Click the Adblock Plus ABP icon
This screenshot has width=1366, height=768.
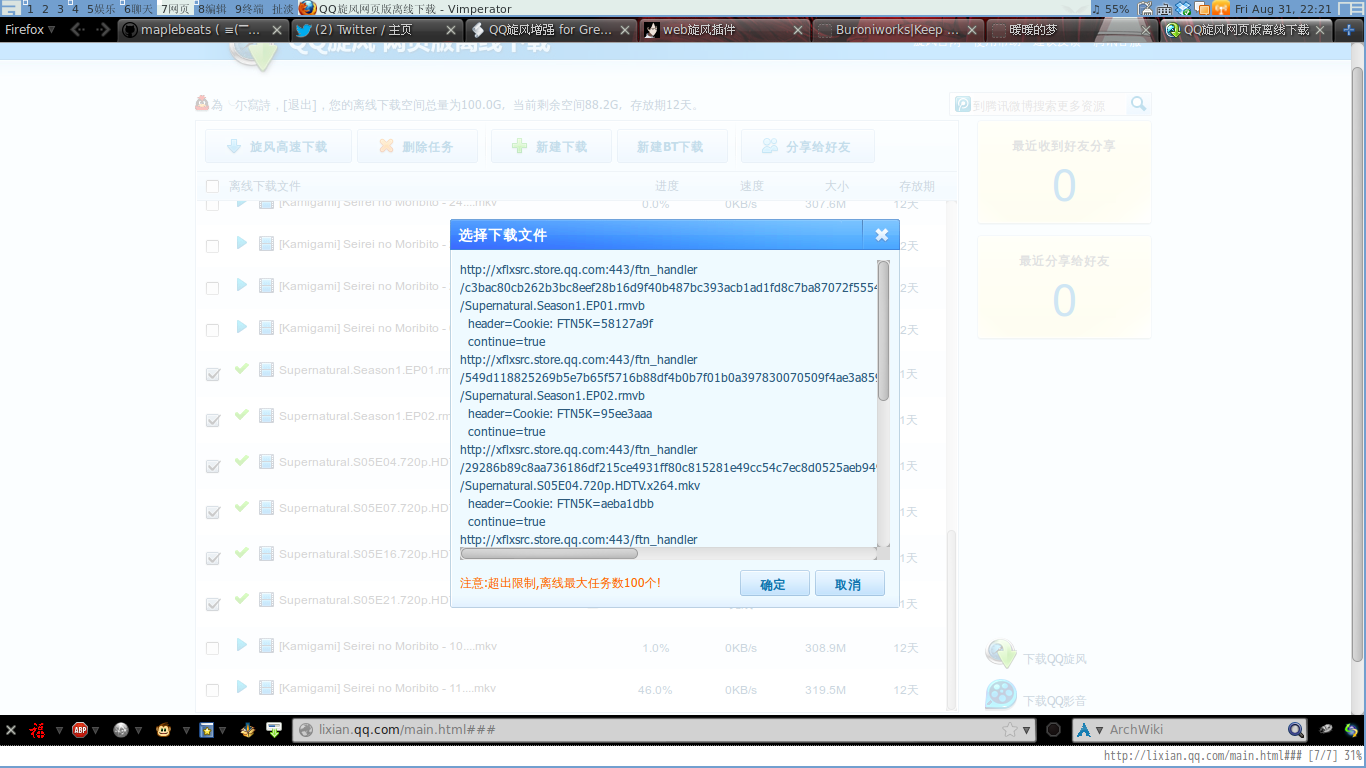[80, 730]
